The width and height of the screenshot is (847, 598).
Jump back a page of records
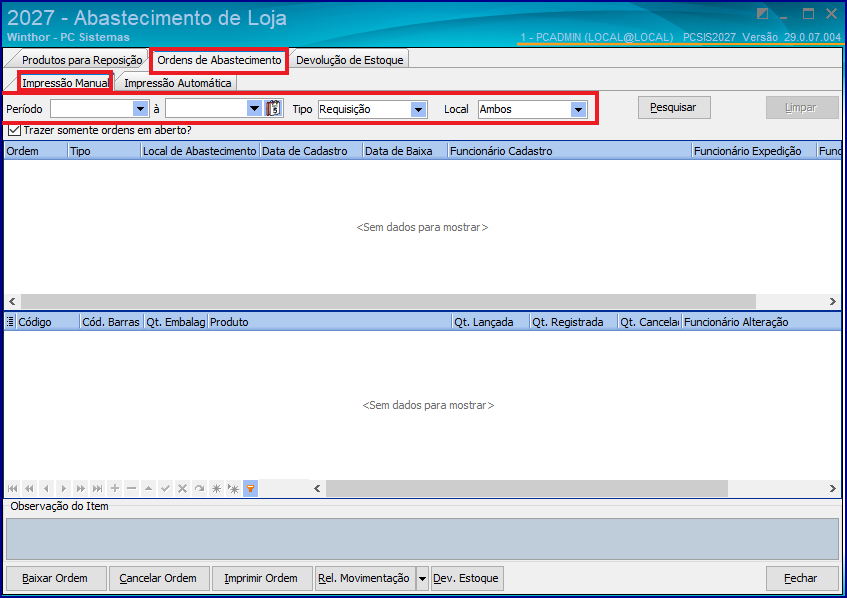(29, 488)
